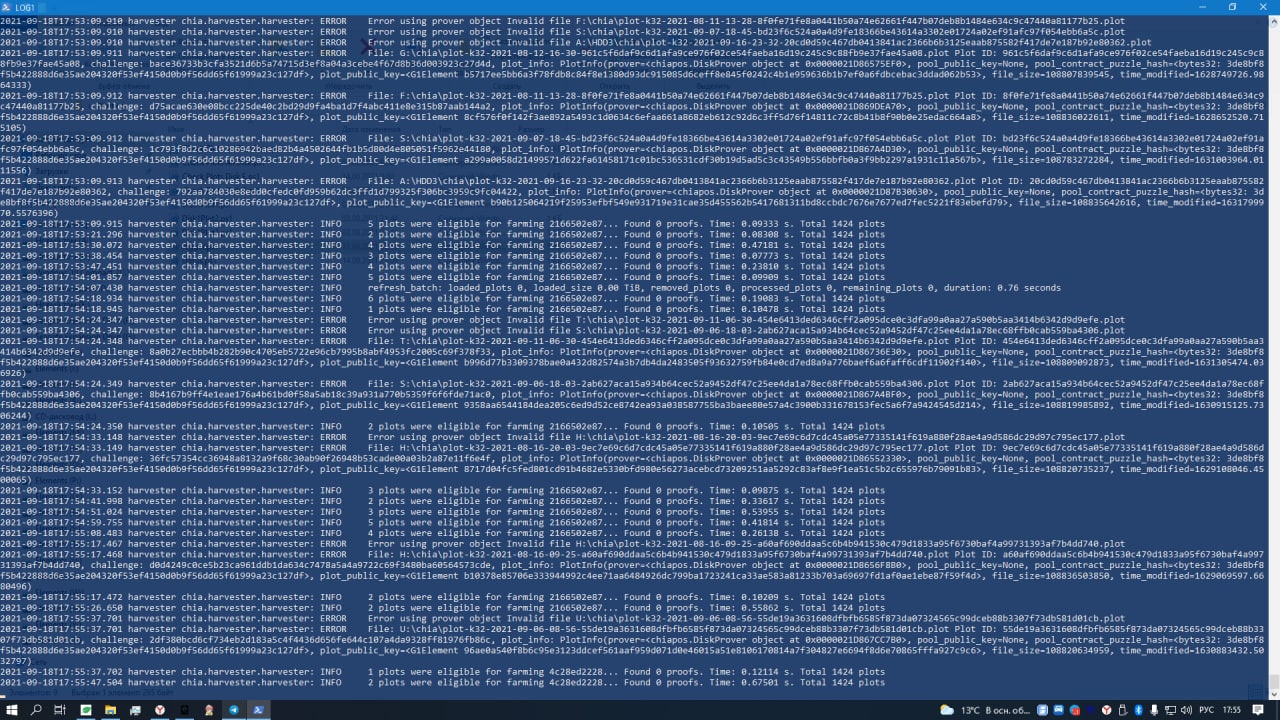Open Bluetooth tray icon
Image resolution: width=1280 pixels, height=720 pixels.
(1139, 710)
